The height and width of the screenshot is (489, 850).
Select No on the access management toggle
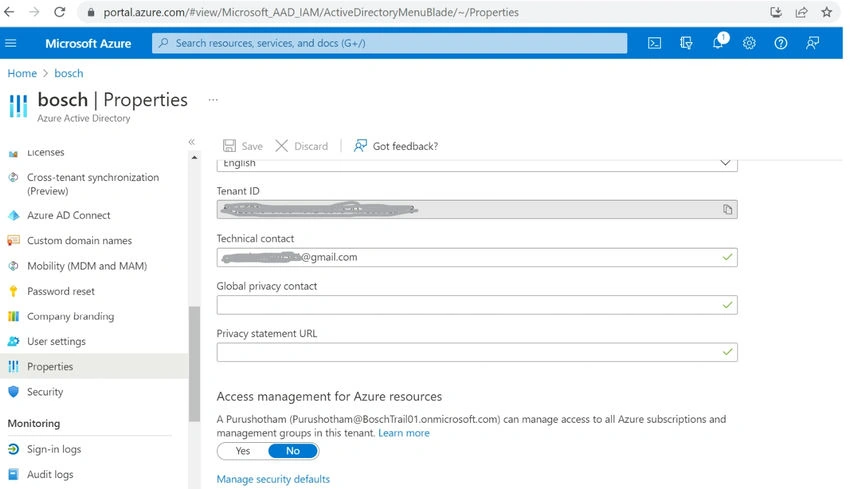point(293,451)
